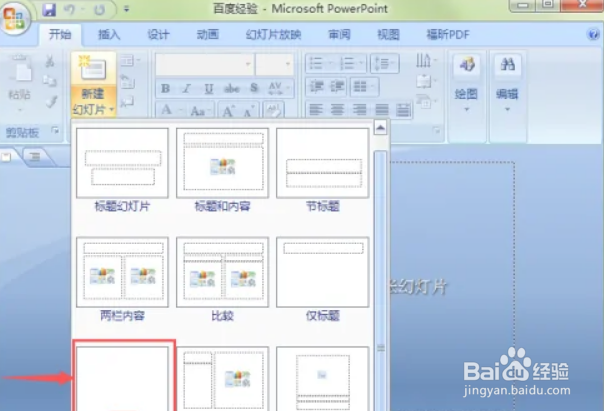Increase the list indent level
Viewport: 604px width, 411px height.
click(336, 87)
